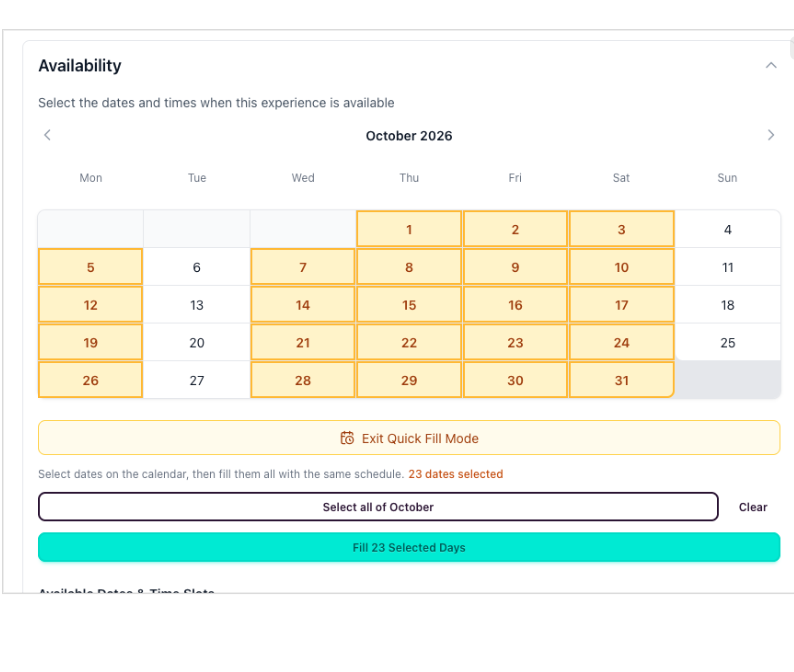The height and width of the screenshot is (672, 794).
Task: Click Fill 23 Selected Days button
Action: pos(409,547)
